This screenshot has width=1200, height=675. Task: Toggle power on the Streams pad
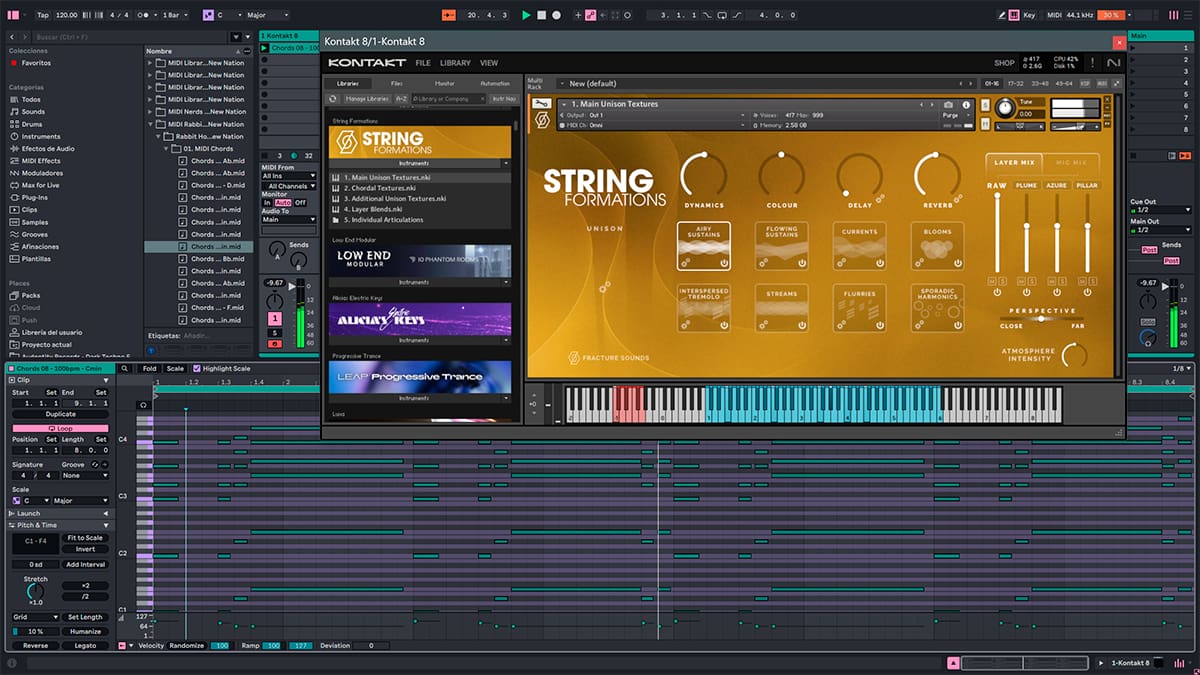tap(801, 325)
